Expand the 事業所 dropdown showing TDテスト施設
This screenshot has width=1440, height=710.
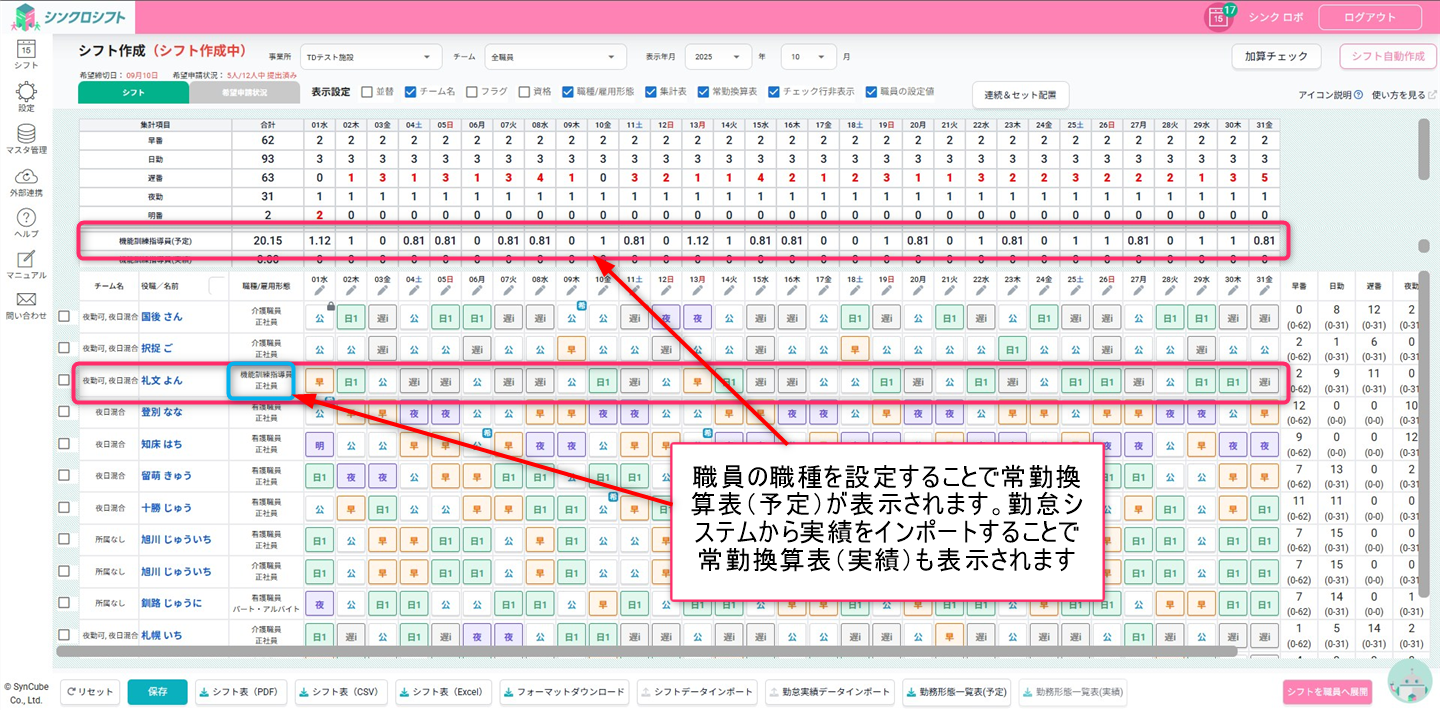point(372,57)
